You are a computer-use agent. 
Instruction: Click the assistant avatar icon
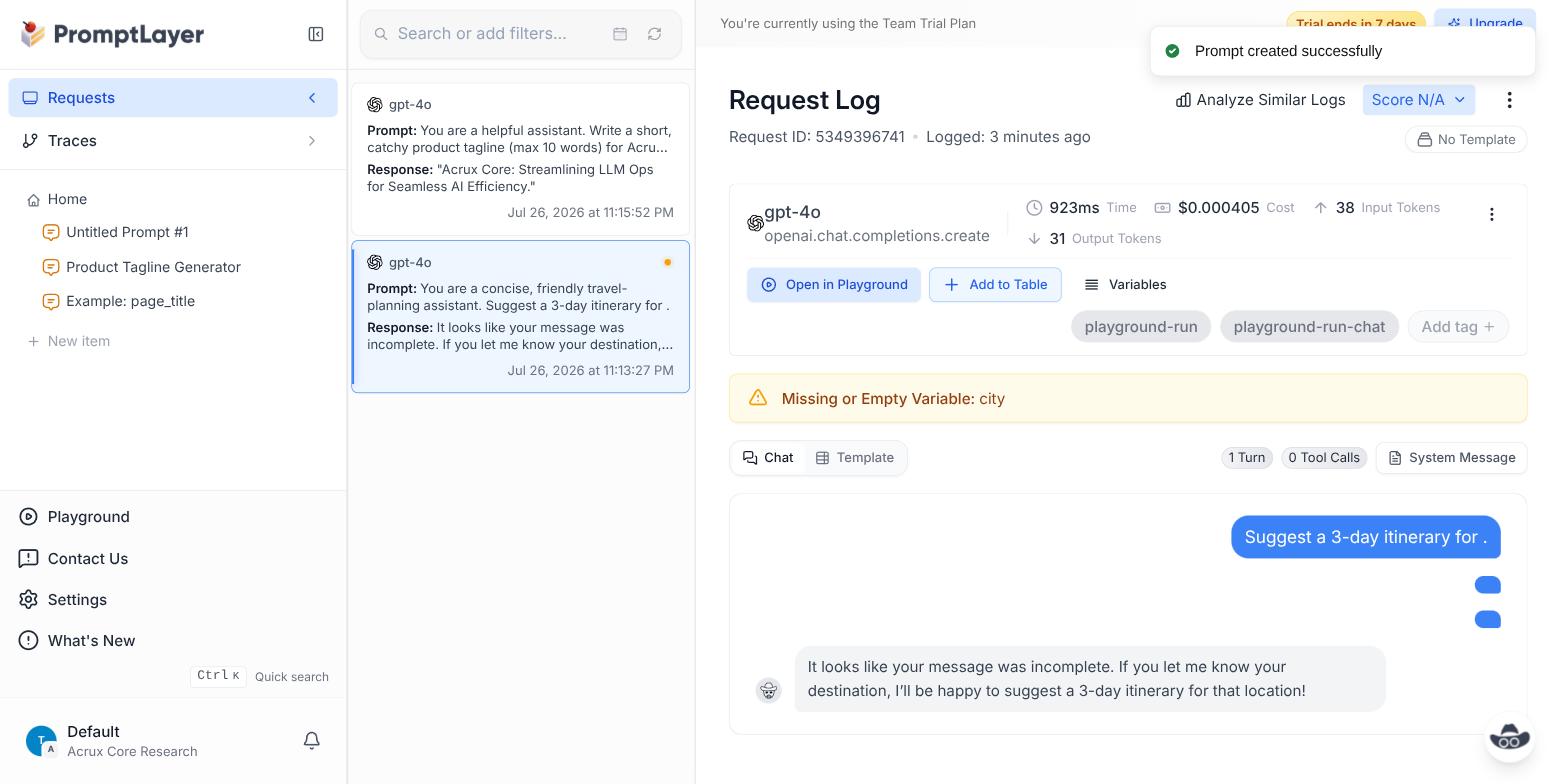click(768, 690)
